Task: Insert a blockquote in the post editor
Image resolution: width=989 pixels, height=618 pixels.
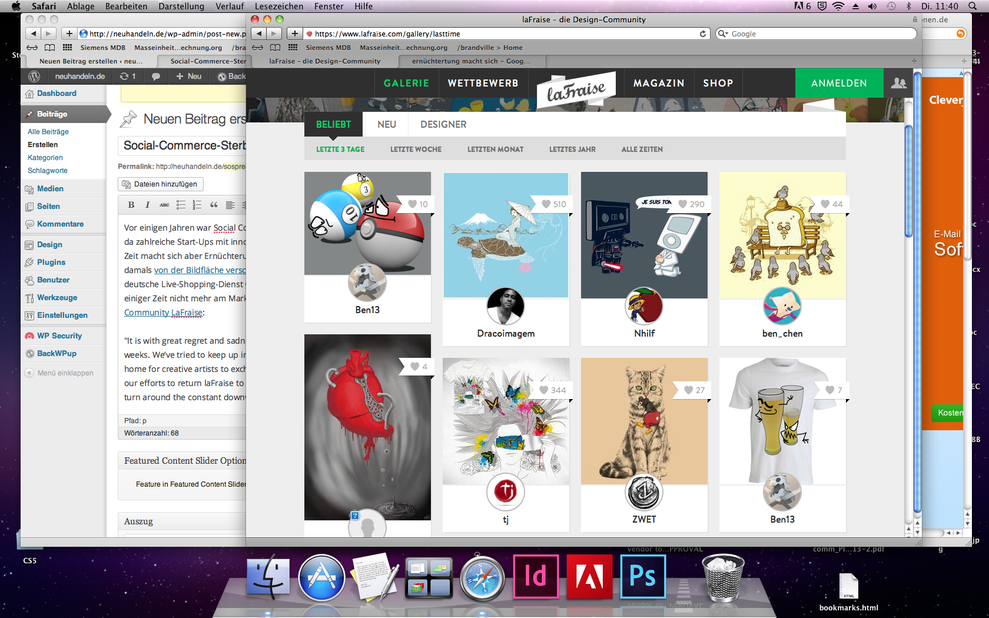Action: pos(213,204)
